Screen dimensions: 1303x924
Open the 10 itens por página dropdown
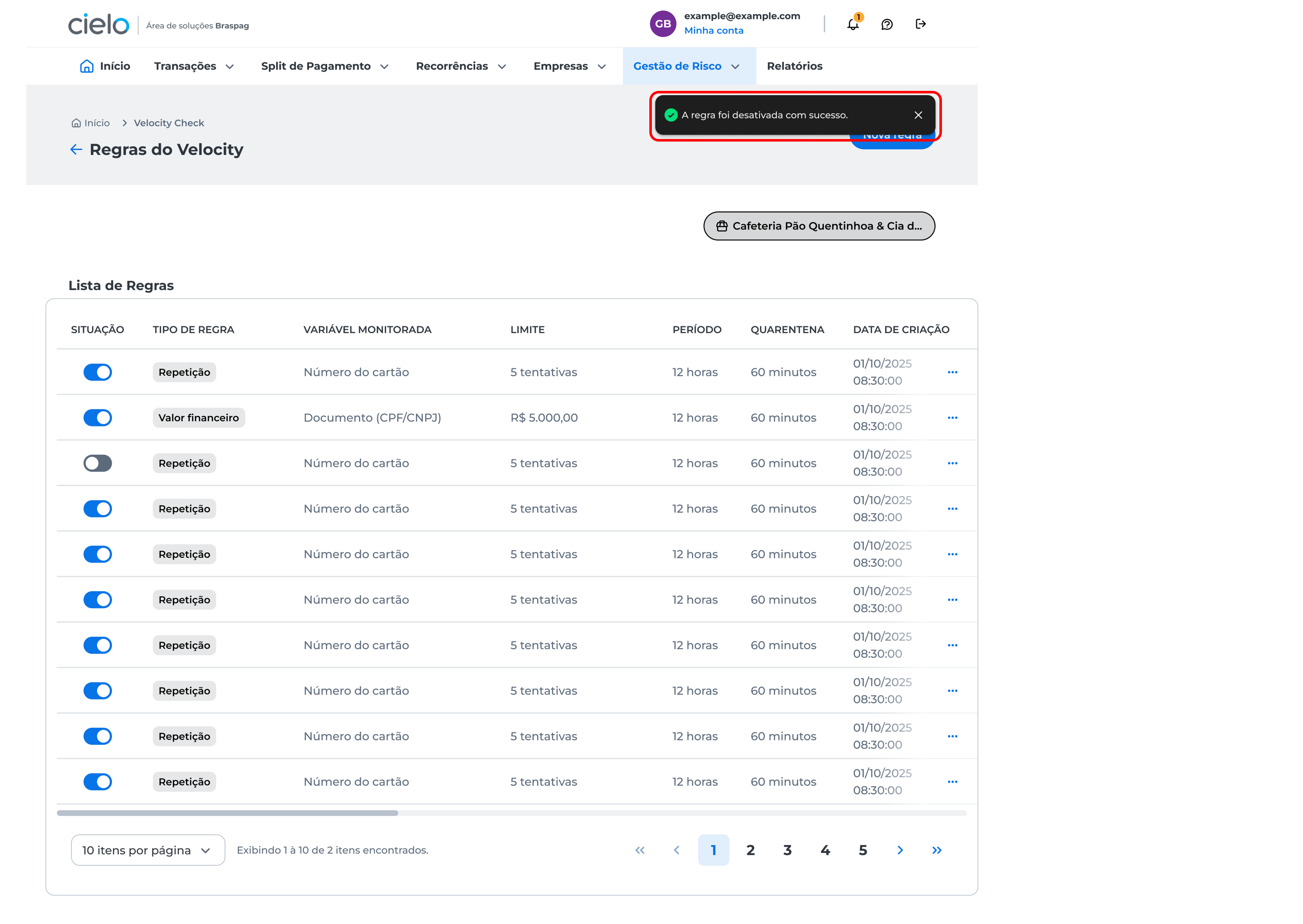pyautogui.click(x=147, y=850)
